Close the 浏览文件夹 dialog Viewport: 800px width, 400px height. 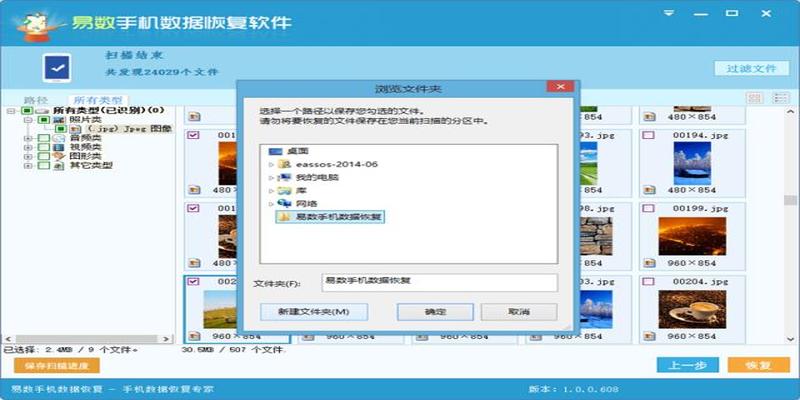560,87
